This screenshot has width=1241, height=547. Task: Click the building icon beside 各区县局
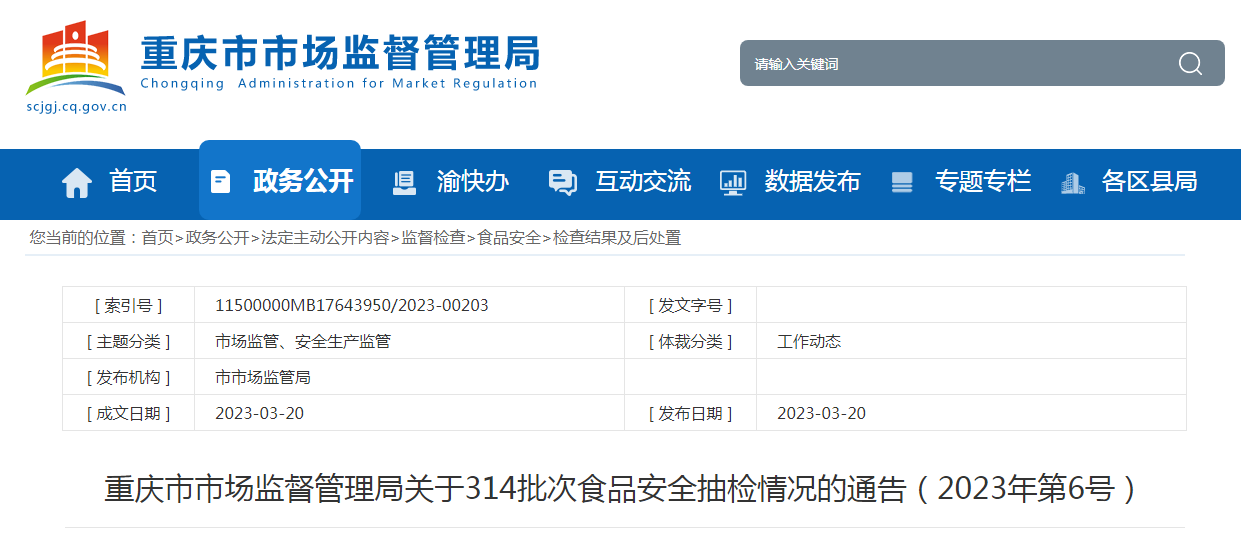(x=1072, y=182)
